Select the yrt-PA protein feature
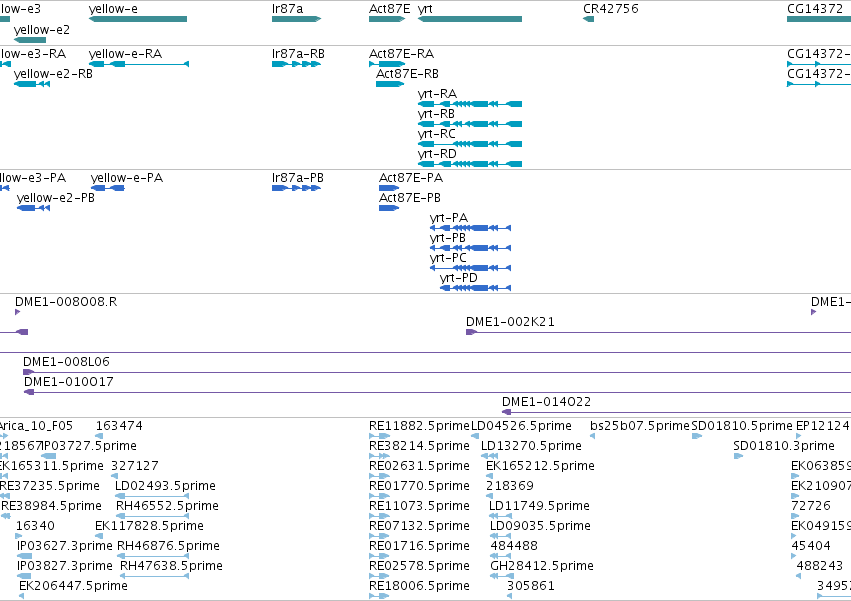Screen dimensions: 851x601 (471, 228)
